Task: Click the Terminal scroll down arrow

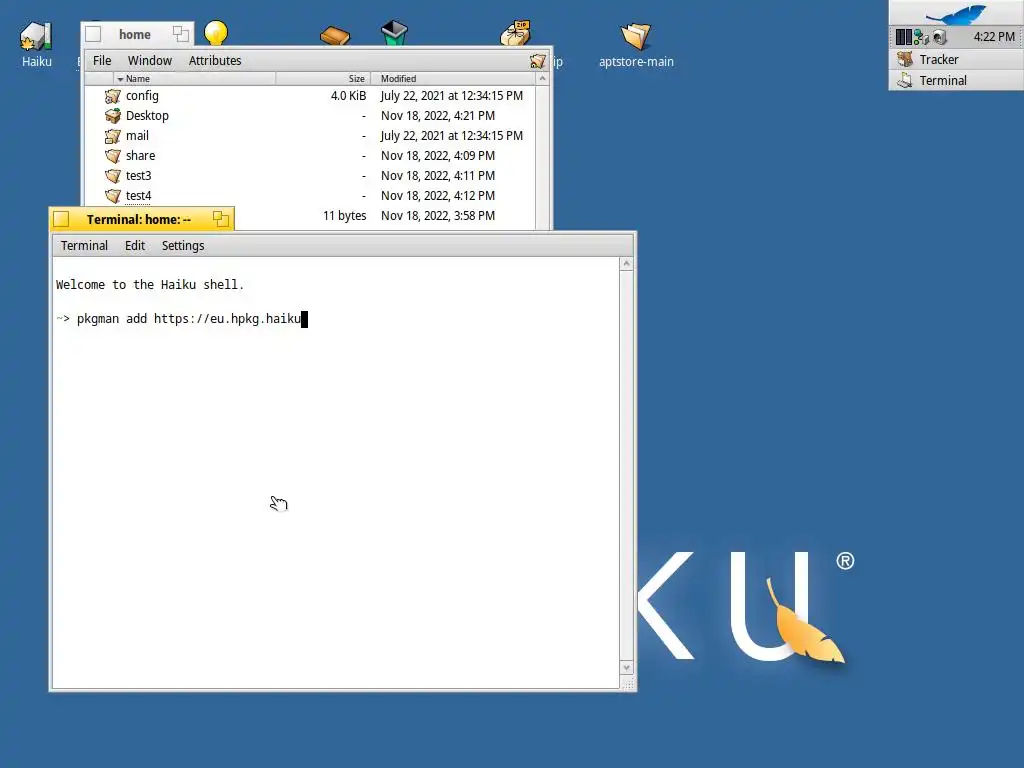Action: (626, 667)
